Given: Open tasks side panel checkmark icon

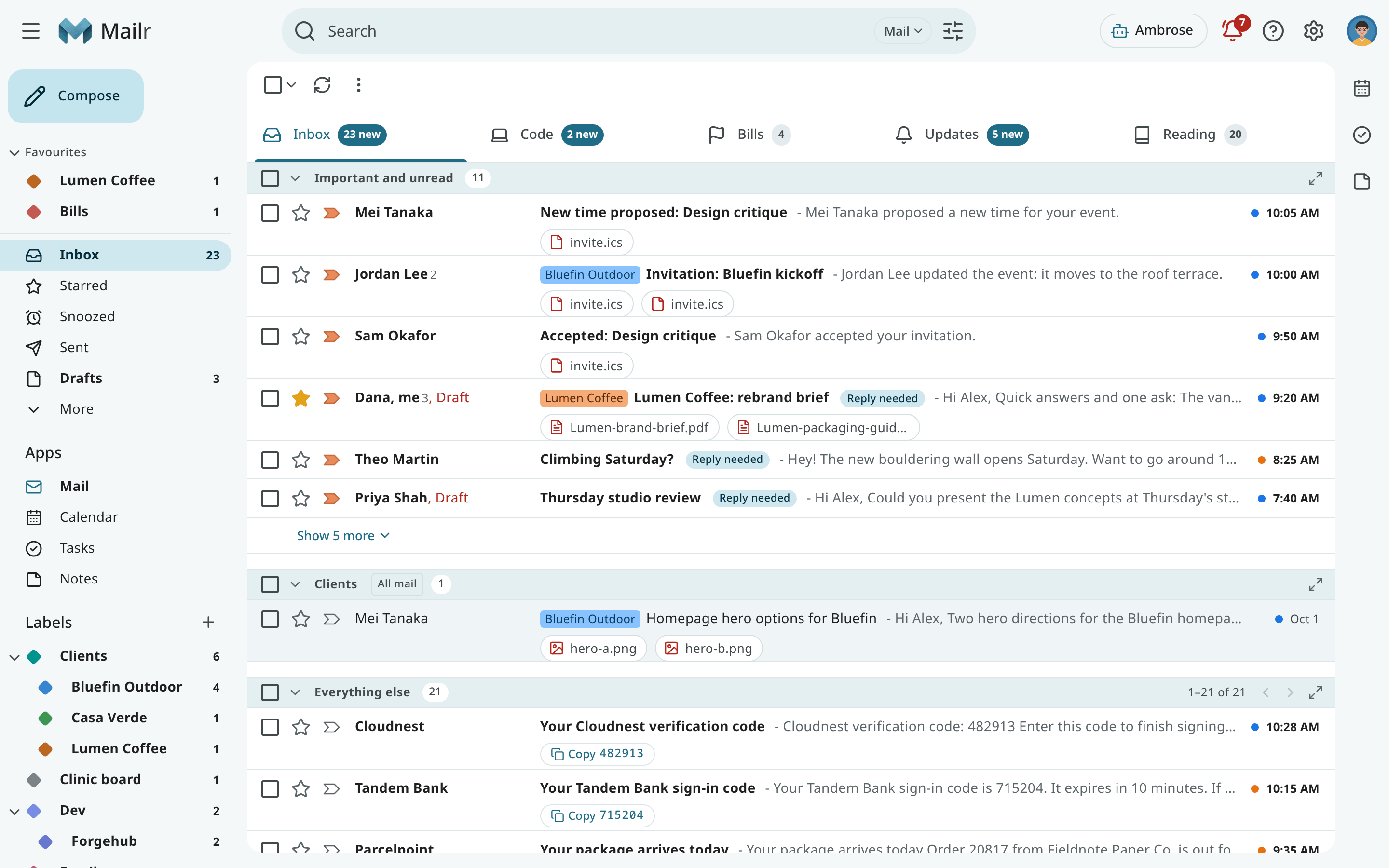Looking at the screenshot, I should tap(1362, 135).
